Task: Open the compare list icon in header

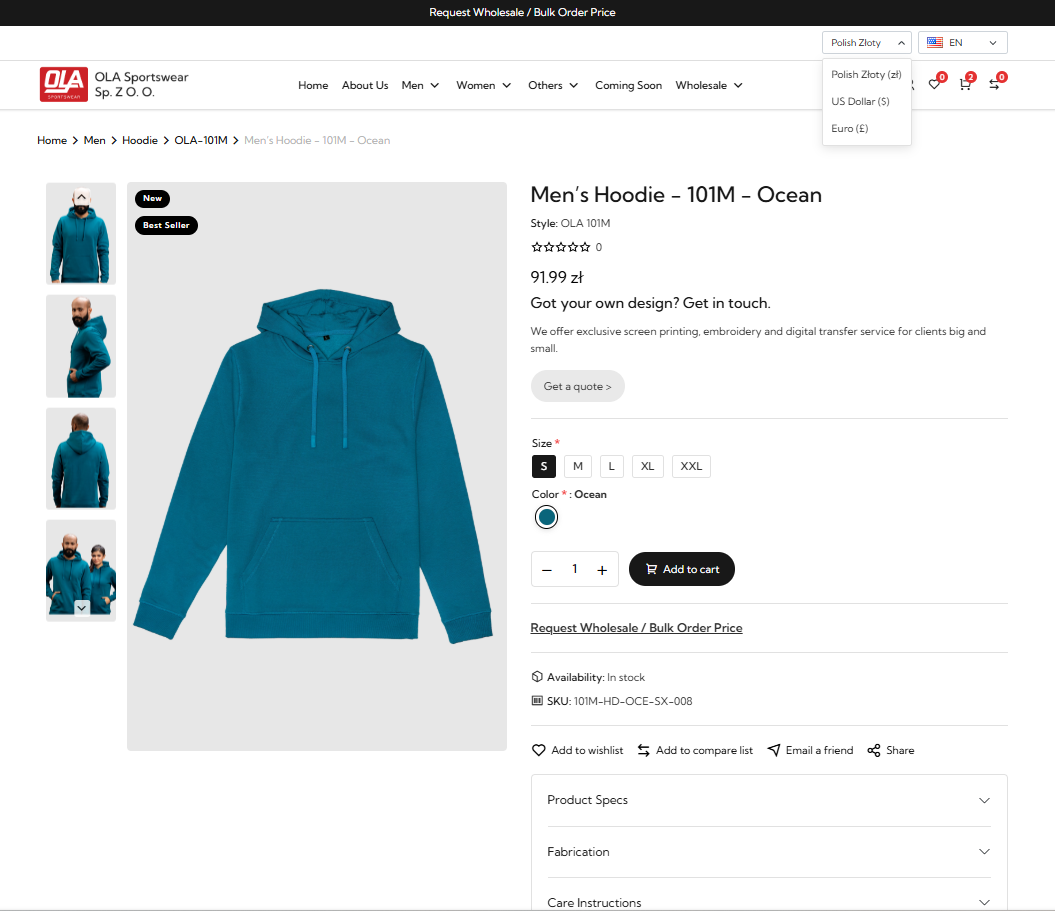Action: click(x=994, y=85)
